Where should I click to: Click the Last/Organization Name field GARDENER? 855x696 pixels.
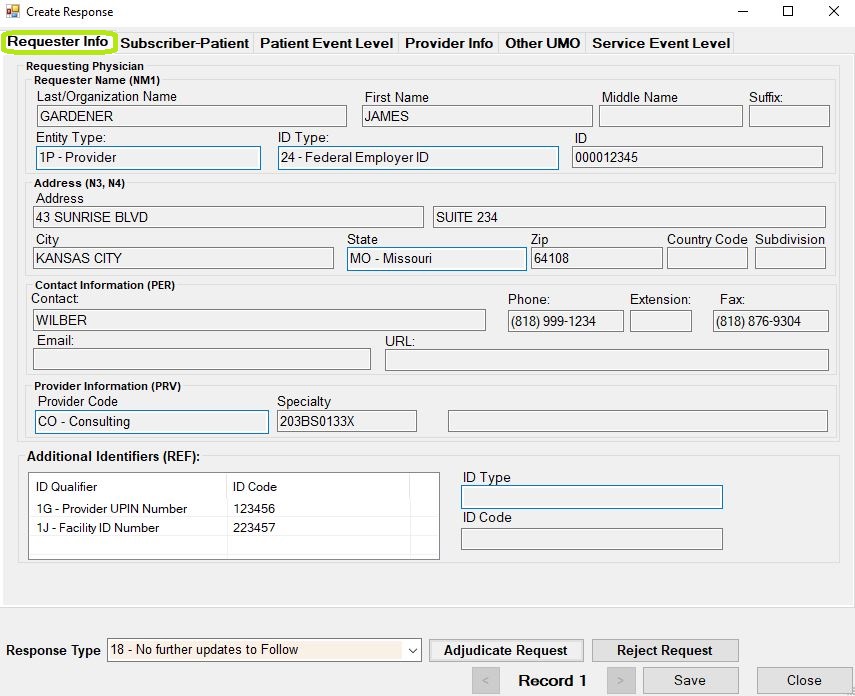click(x=192, y=116)
